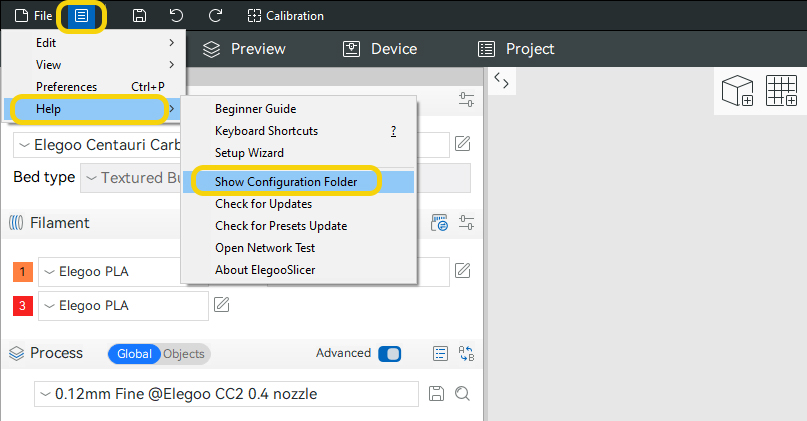The width and height of the screenshot is (807, 421).
Task: Click the undo arrow icon
Action: coord(177,16)
